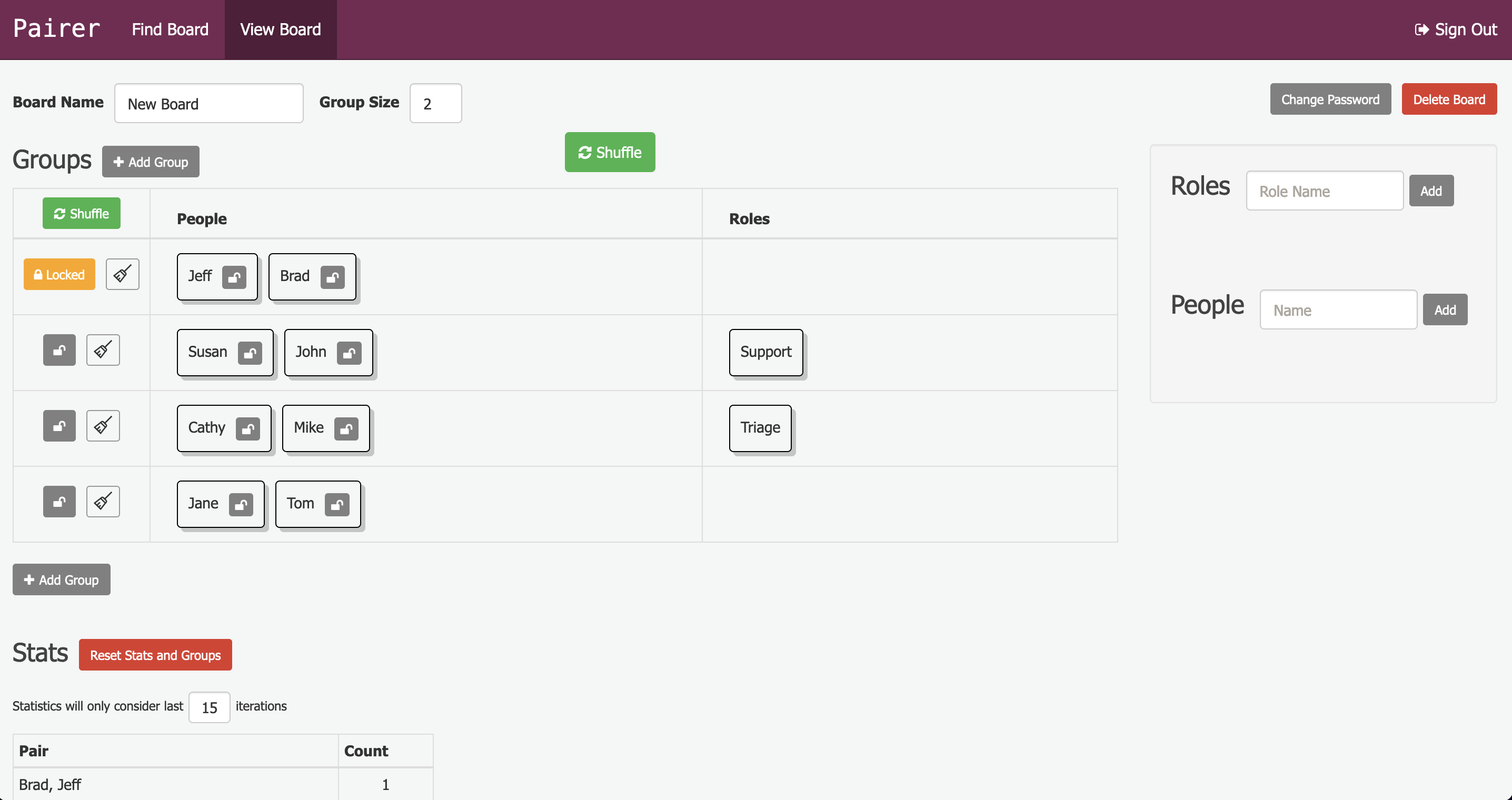The image size is (1512, 800).
Task: Add a group using button beside Groups heading
Action: pyautogui.click(x=151, y=162)
